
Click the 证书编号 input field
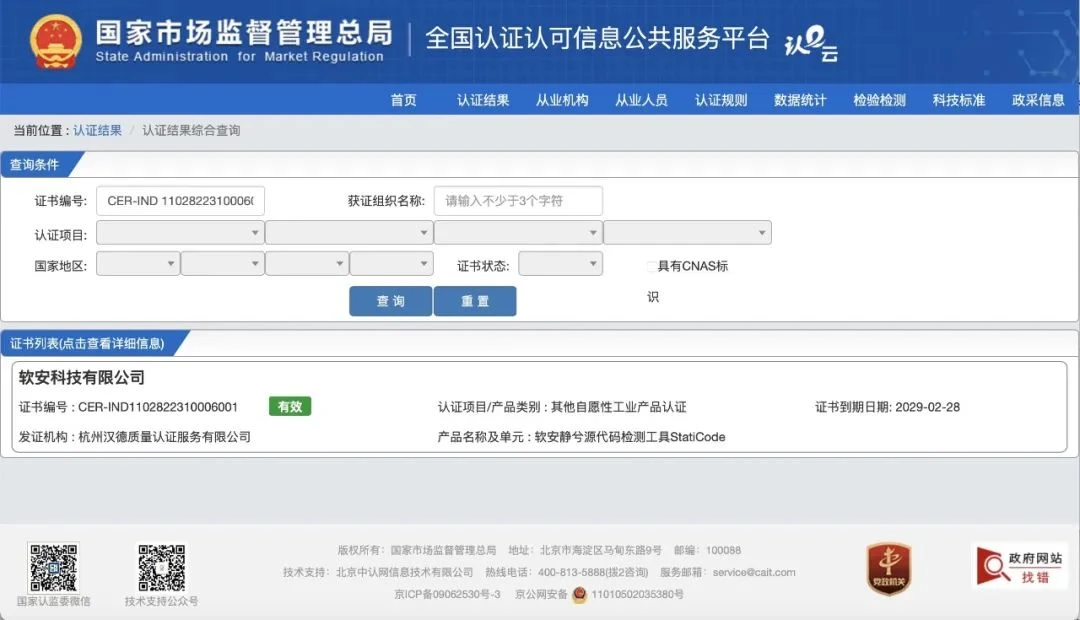pyautogui.click(x=180, y=200)
